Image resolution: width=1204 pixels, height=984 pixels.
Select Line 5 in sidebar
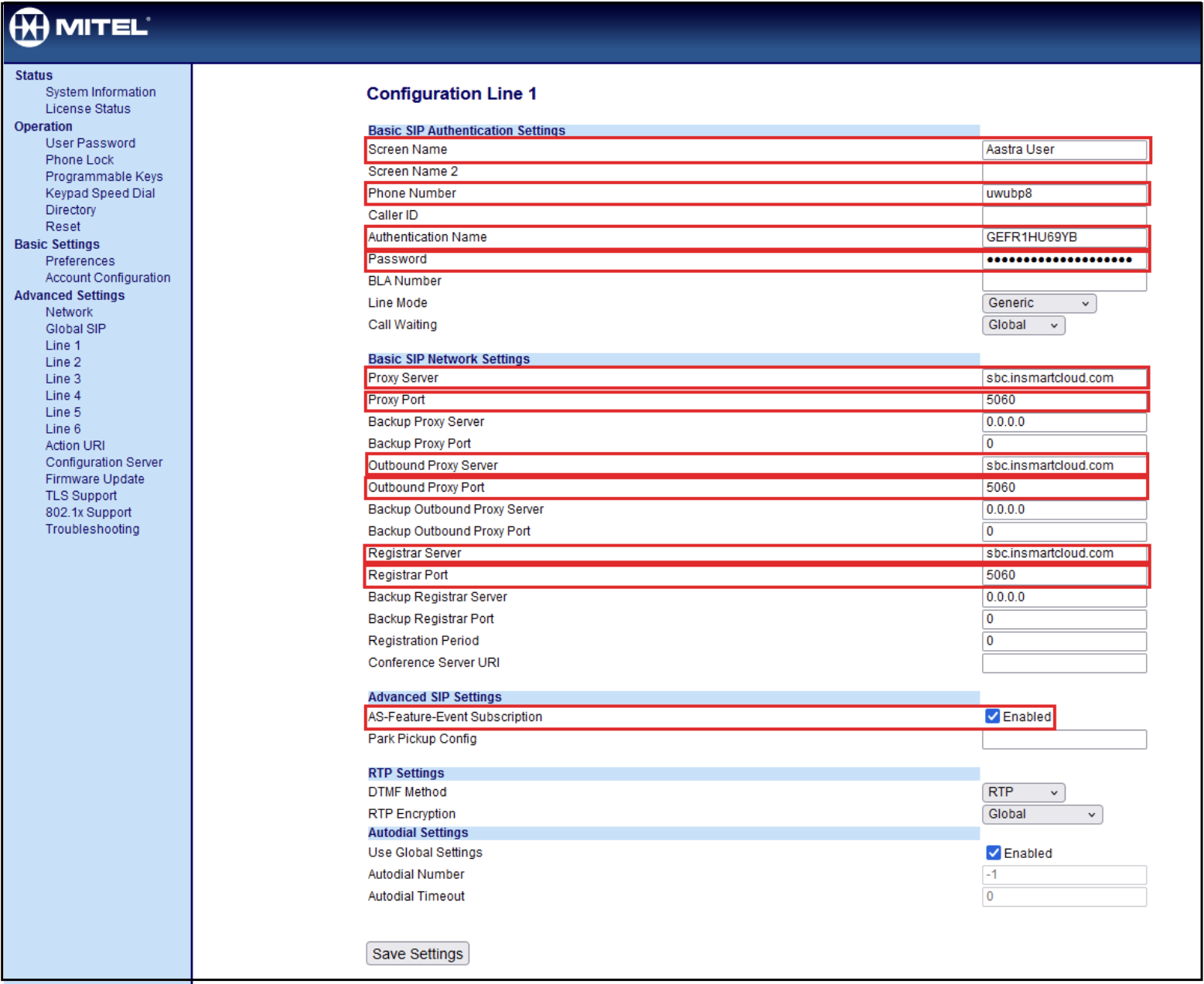pos(63,412)
